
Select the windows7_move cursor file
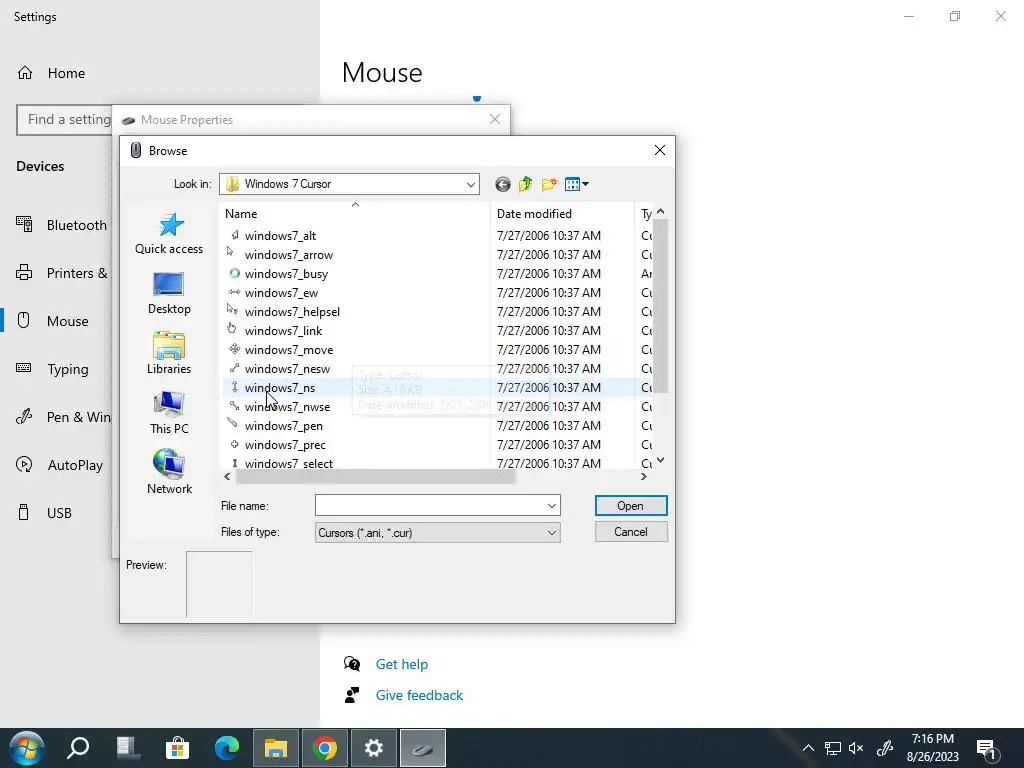(289, 349)
